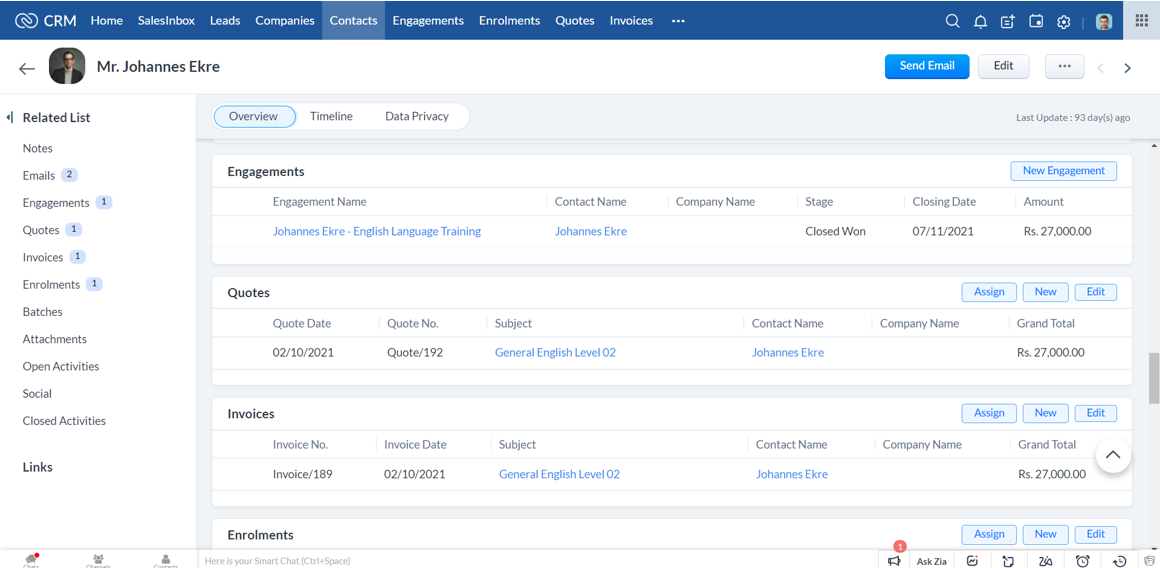Click the CRM logo icon
Viewport: 1160px width, 568px height.
tap(27, 21)
